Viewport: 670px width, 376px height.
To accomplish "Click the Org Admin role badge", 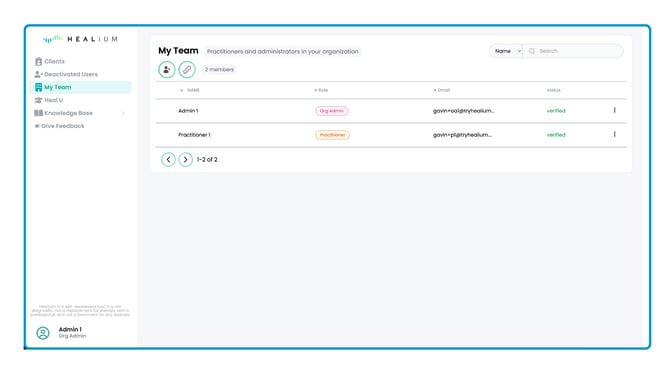I will coord(332,111).
